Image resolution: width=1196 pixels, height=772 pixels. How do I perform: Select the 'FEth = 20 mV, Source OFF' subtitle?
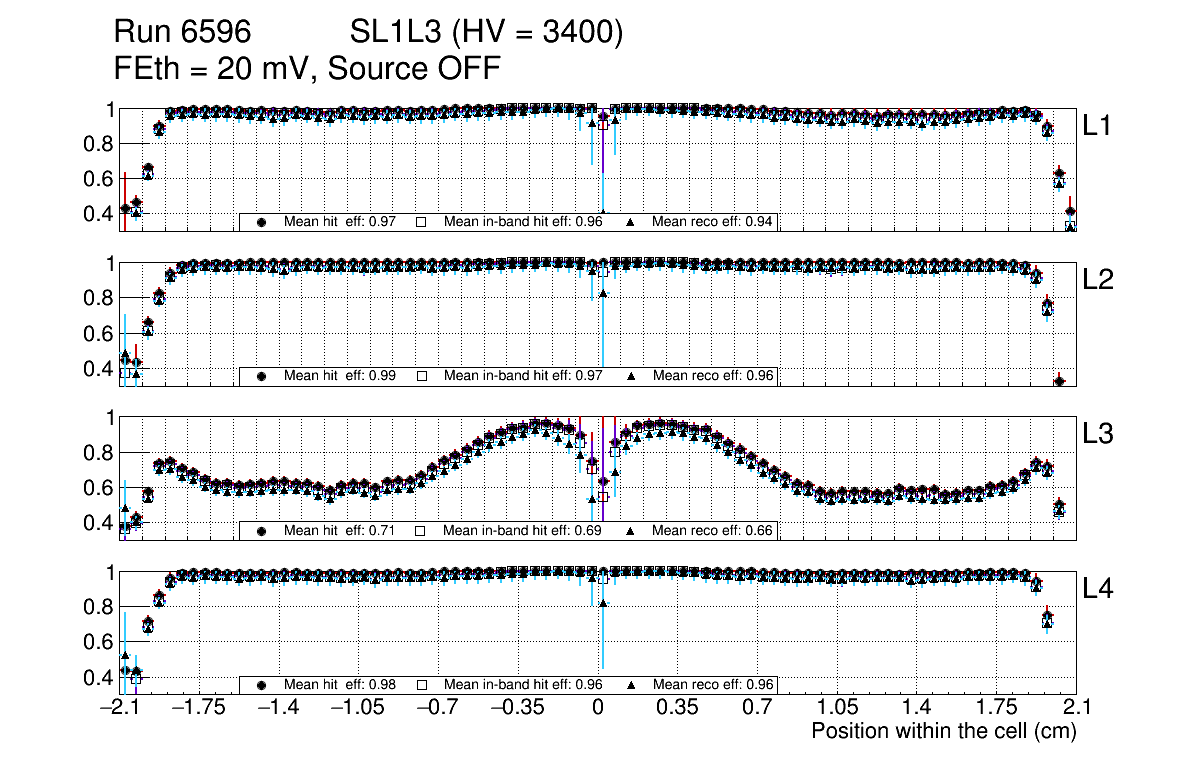pos(307,68)
